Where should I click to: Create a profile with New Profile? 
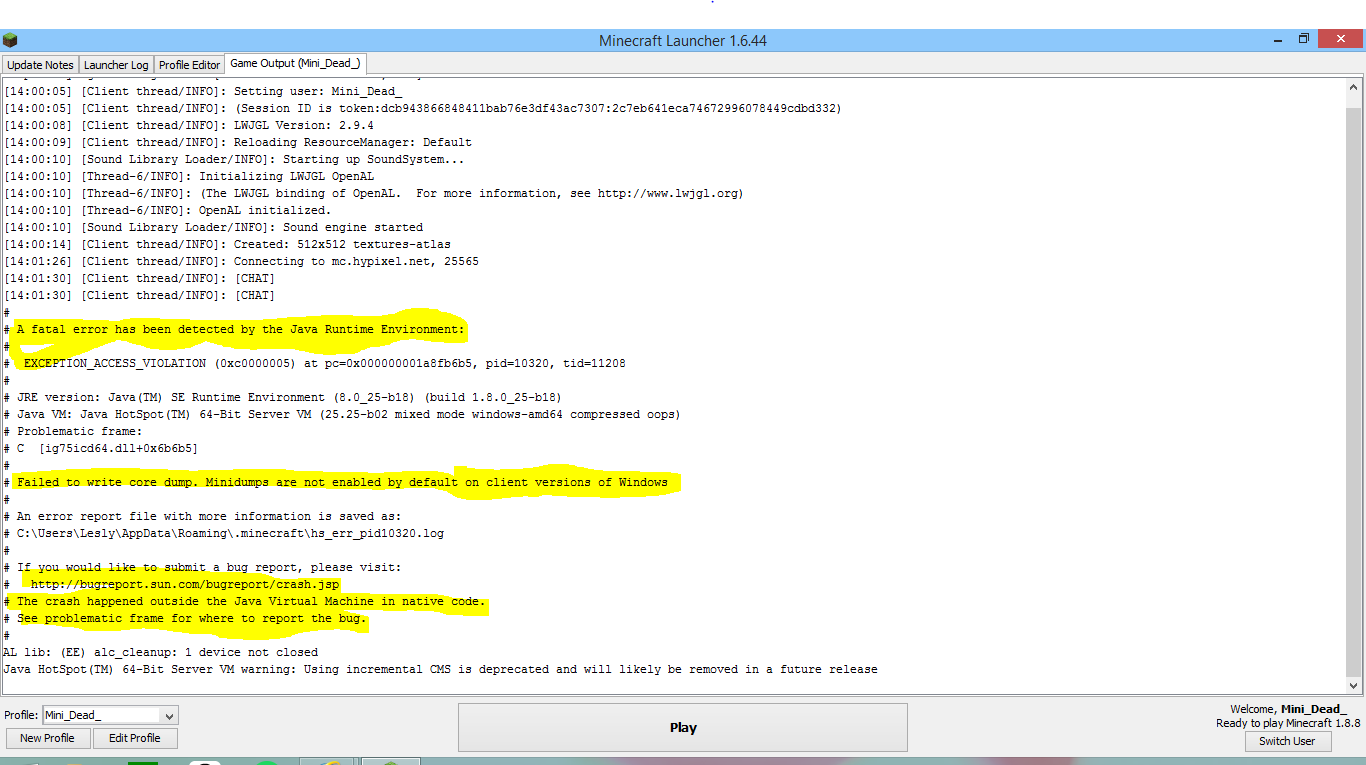click(47, 738)
